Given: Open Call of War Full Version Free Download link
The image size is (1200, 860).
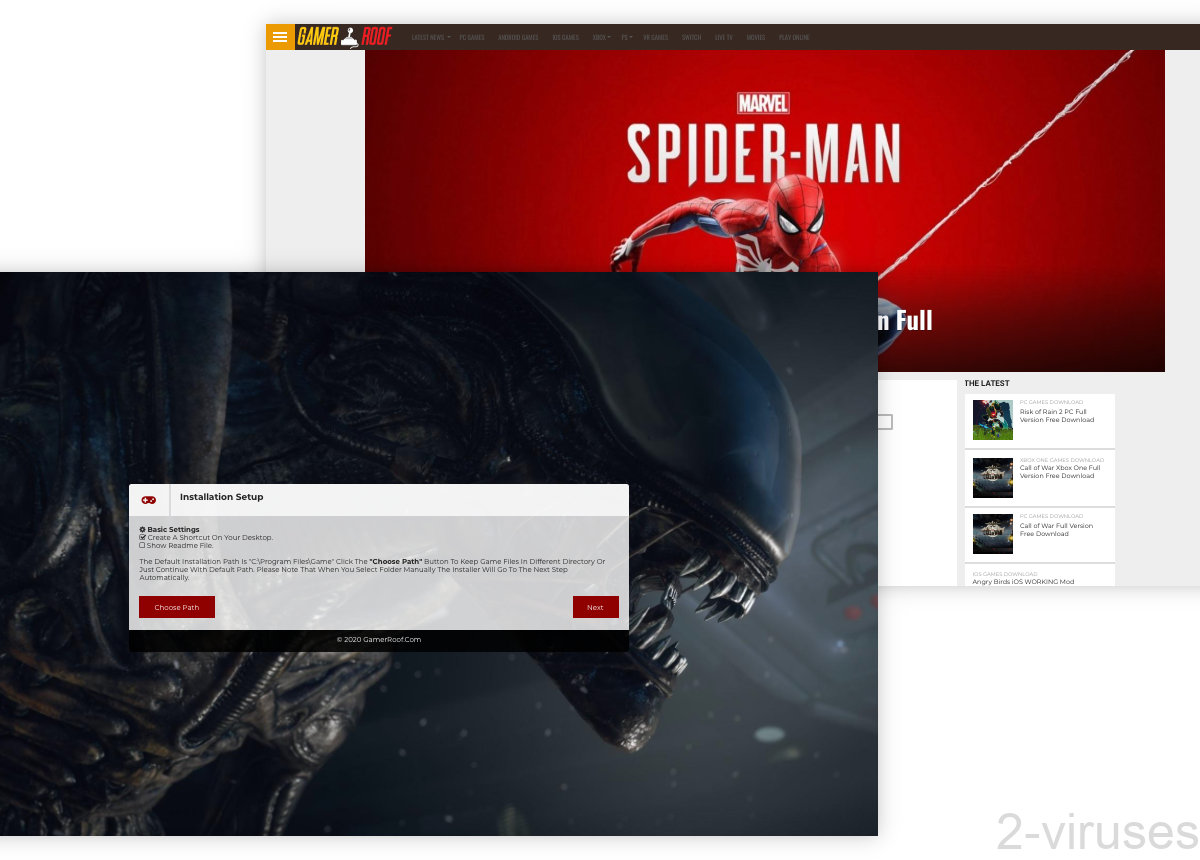Looking at the screenshot, I should coord(1056,530).
